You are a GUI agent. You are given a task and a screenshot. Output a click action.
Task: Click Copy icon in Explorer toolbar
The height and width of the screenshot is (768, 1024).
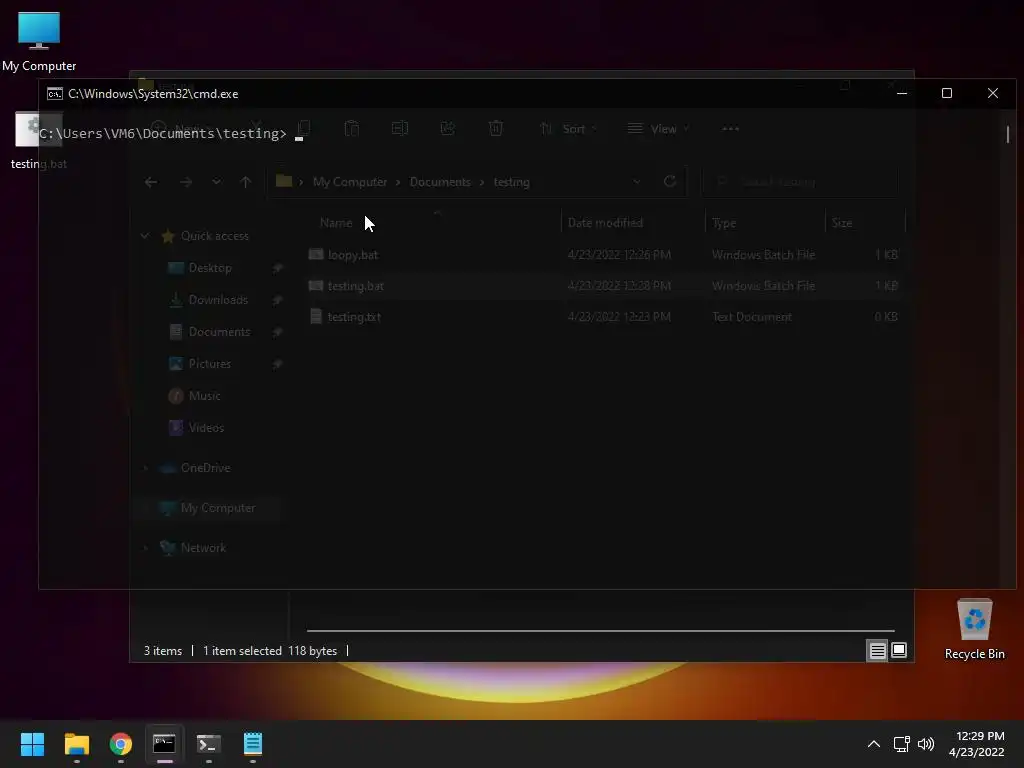[x=303, y=129]
